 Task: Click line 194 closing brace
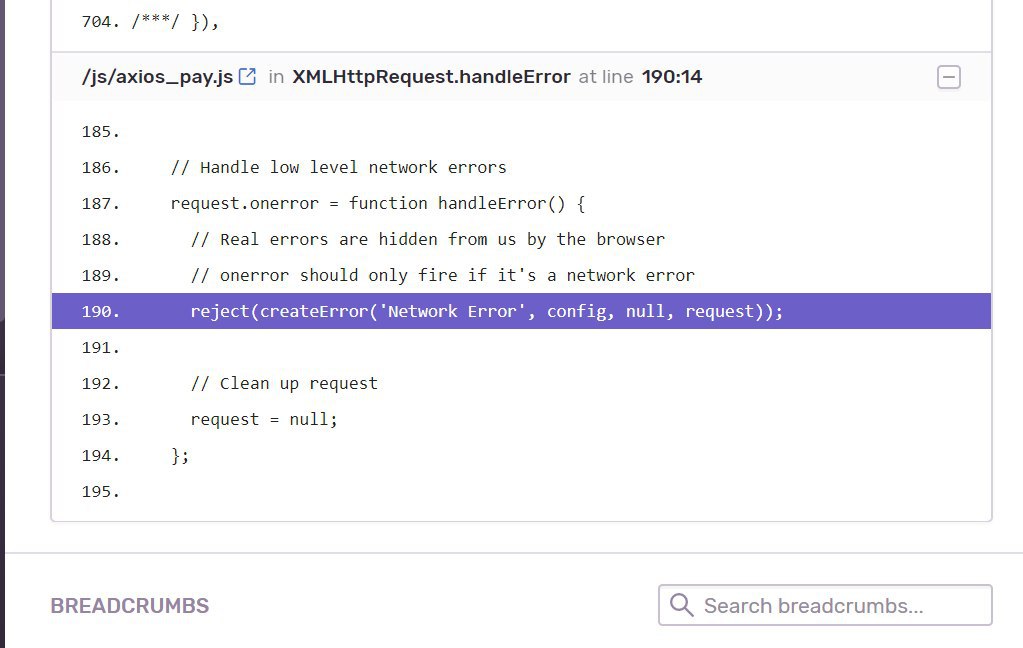click(x=180, y=455)
